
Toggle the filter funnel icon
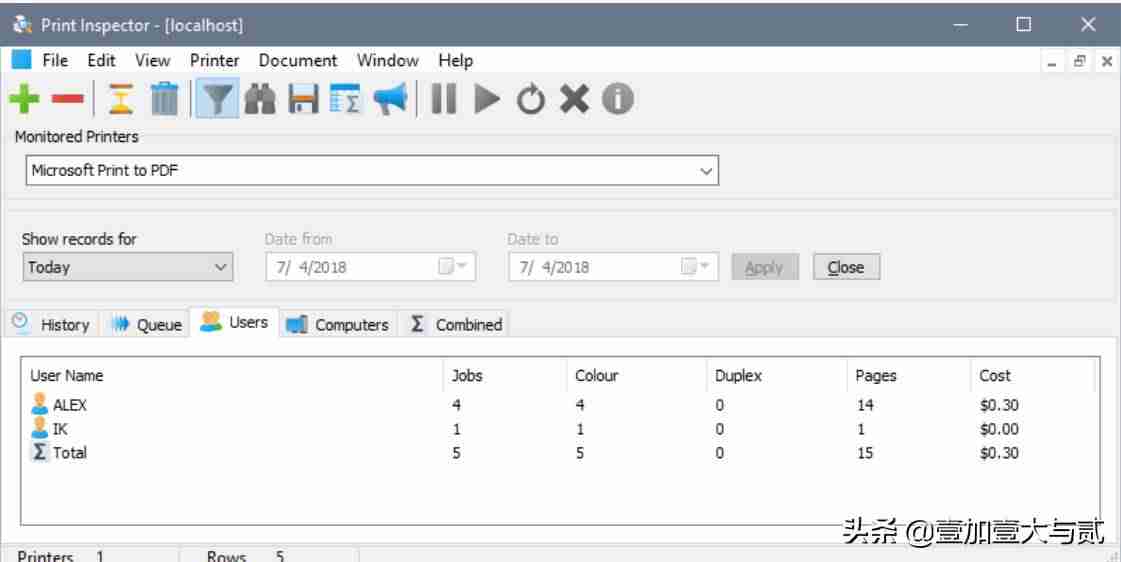pyautogui.click(x=217, y=99)
